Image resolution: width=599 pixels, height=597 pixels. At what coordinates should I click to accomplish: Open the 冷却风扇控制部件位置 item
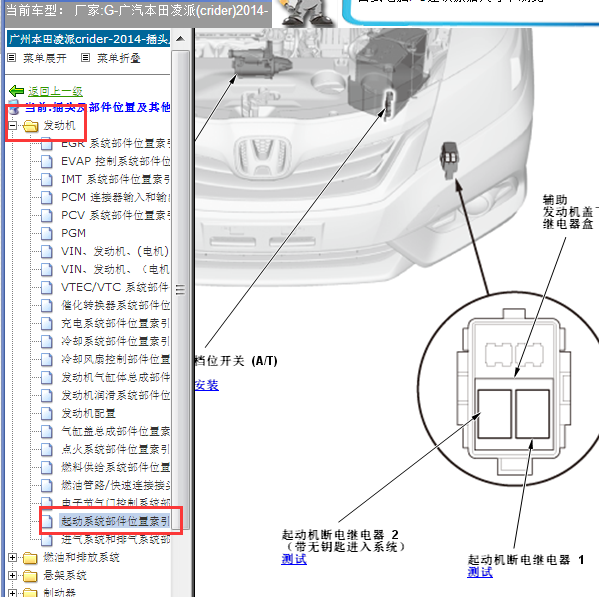(x=115, y=359)
